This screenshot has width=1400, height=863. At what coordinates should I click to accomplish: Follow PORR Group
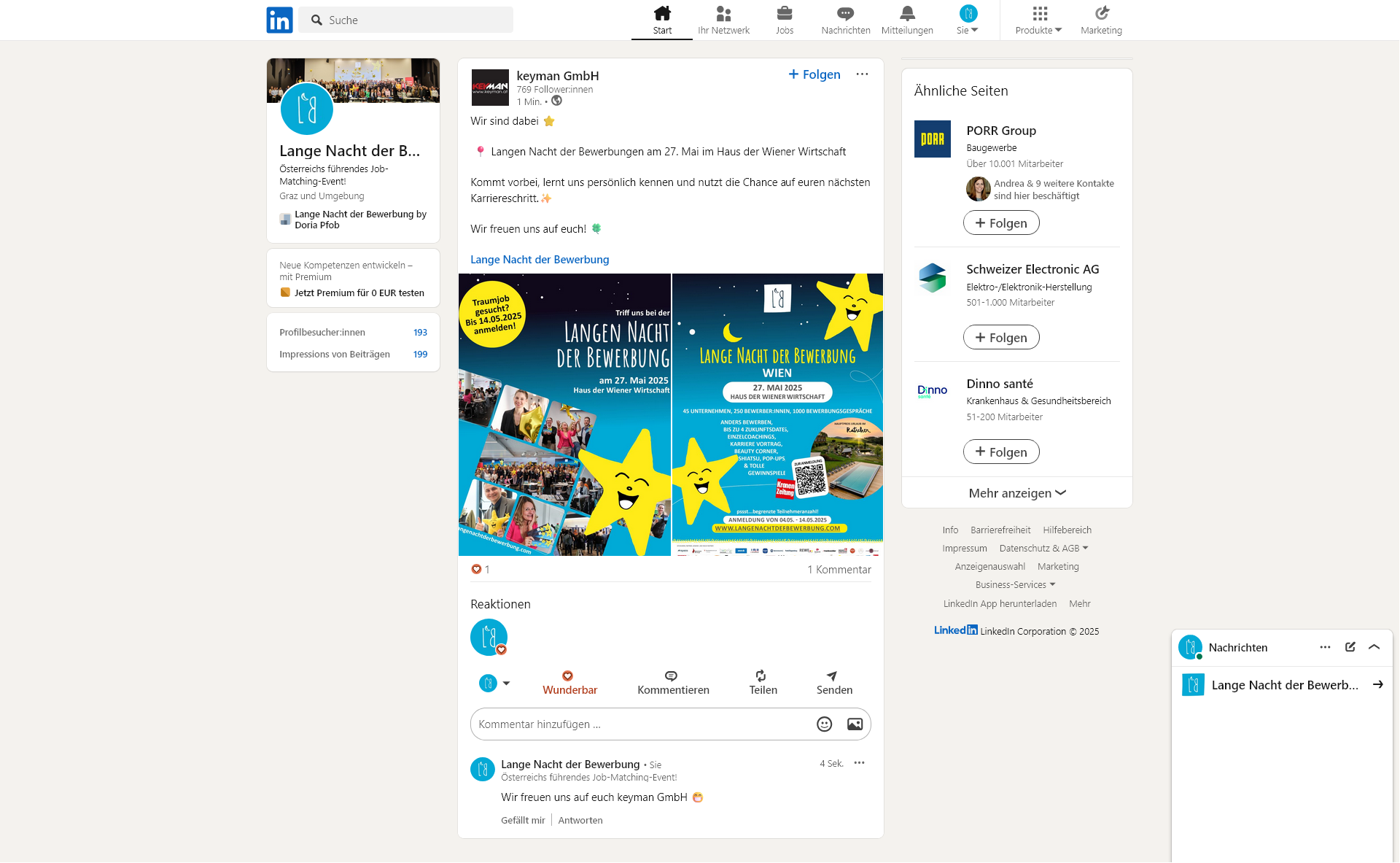coord(1001,222)
